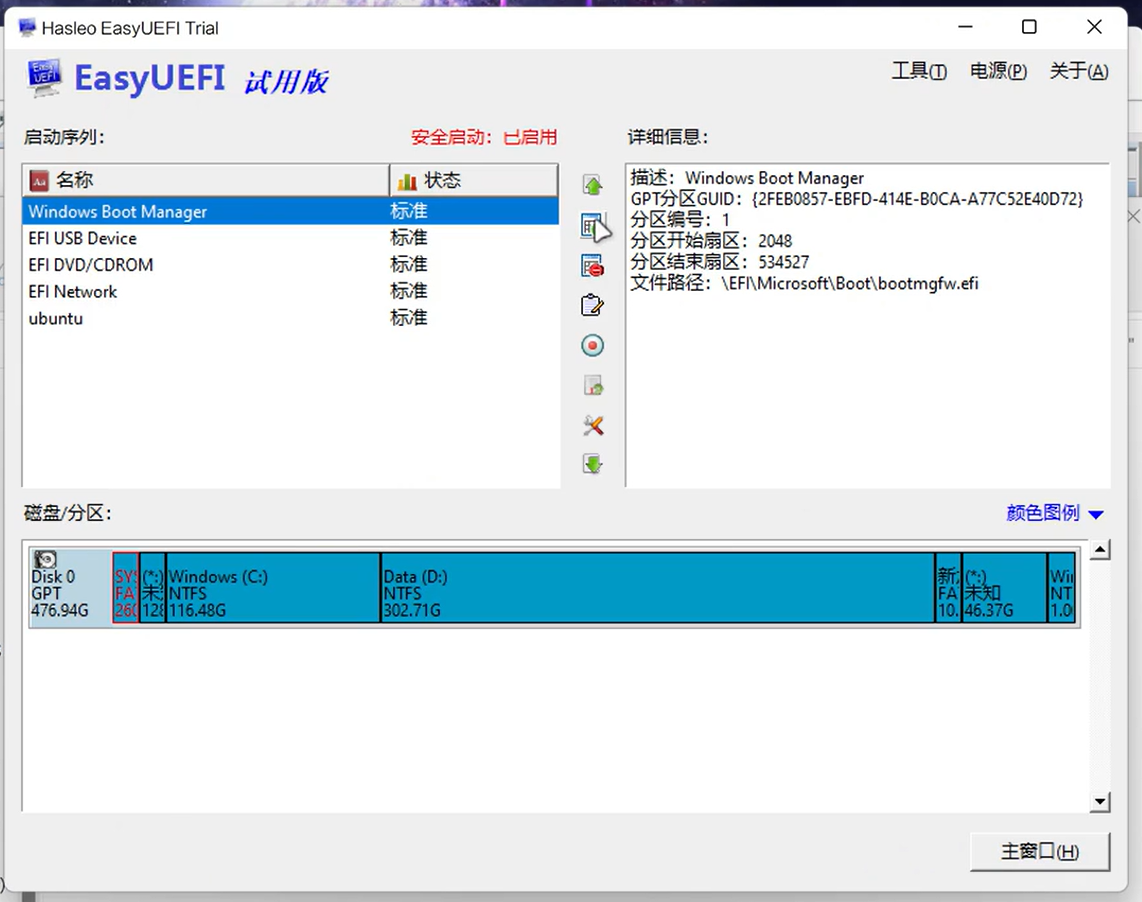1142x902 pixels.
Task: Click the red-dot one-time boot icon
Action: (593, 345)
